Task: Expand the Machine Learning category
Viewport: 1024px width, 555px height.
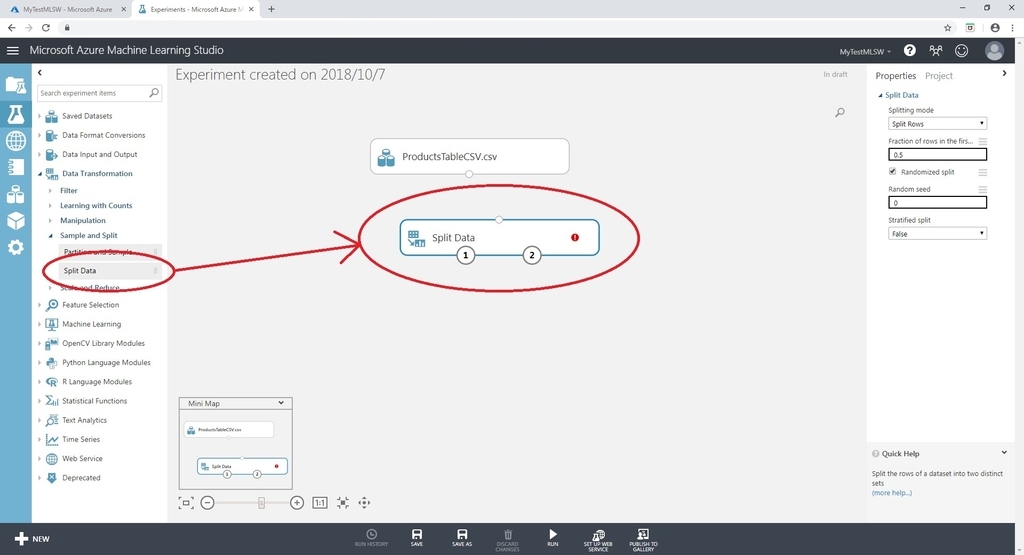Action: click(39, 324)
